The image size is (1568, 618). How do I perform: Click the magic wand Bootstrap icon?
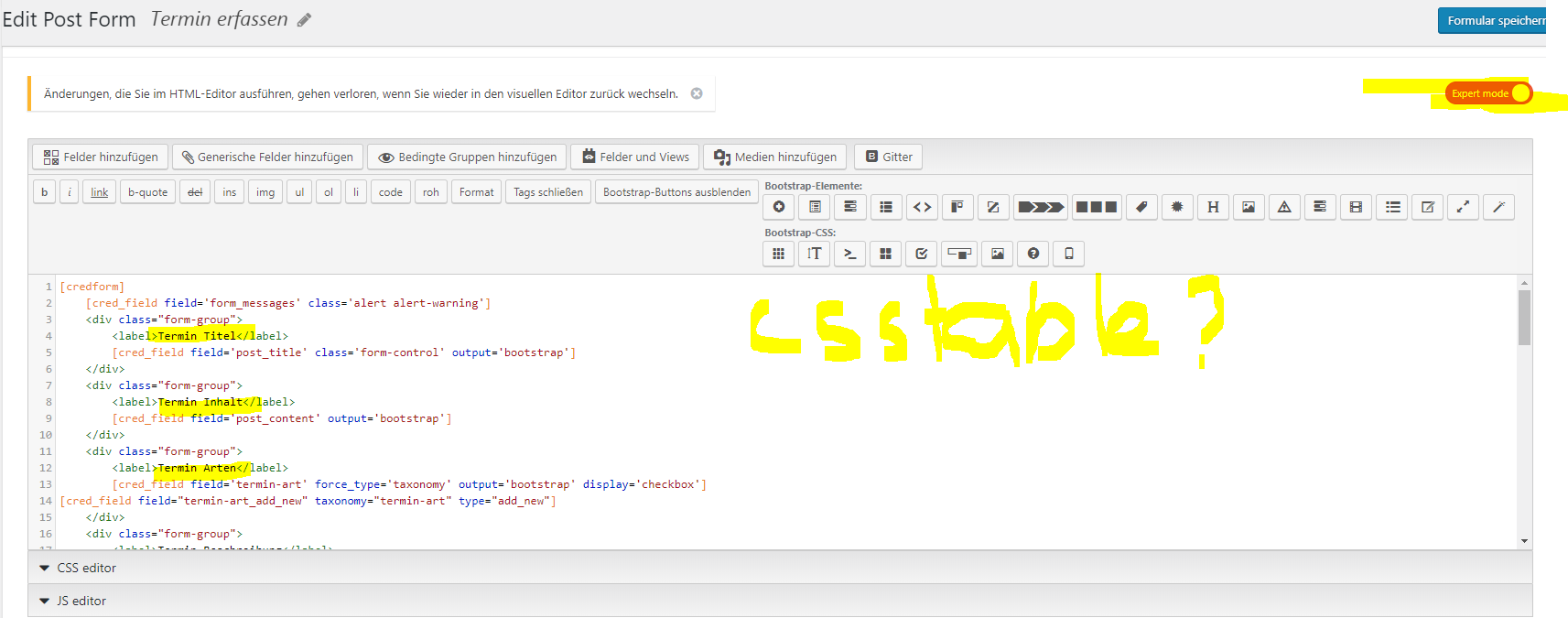[1498, 207]
